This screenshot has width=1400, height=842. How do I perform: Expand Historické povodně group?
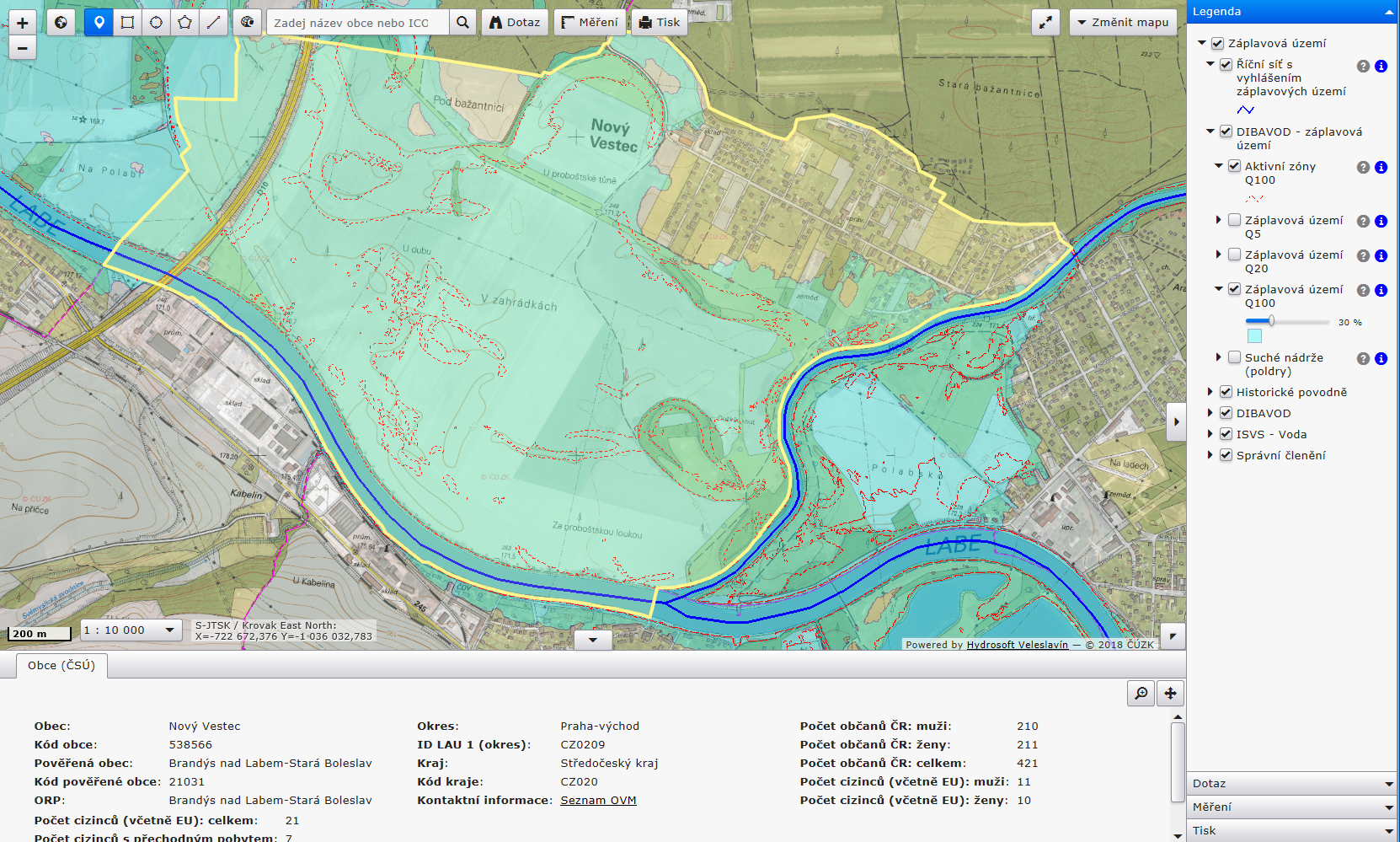click(1210, 392)
